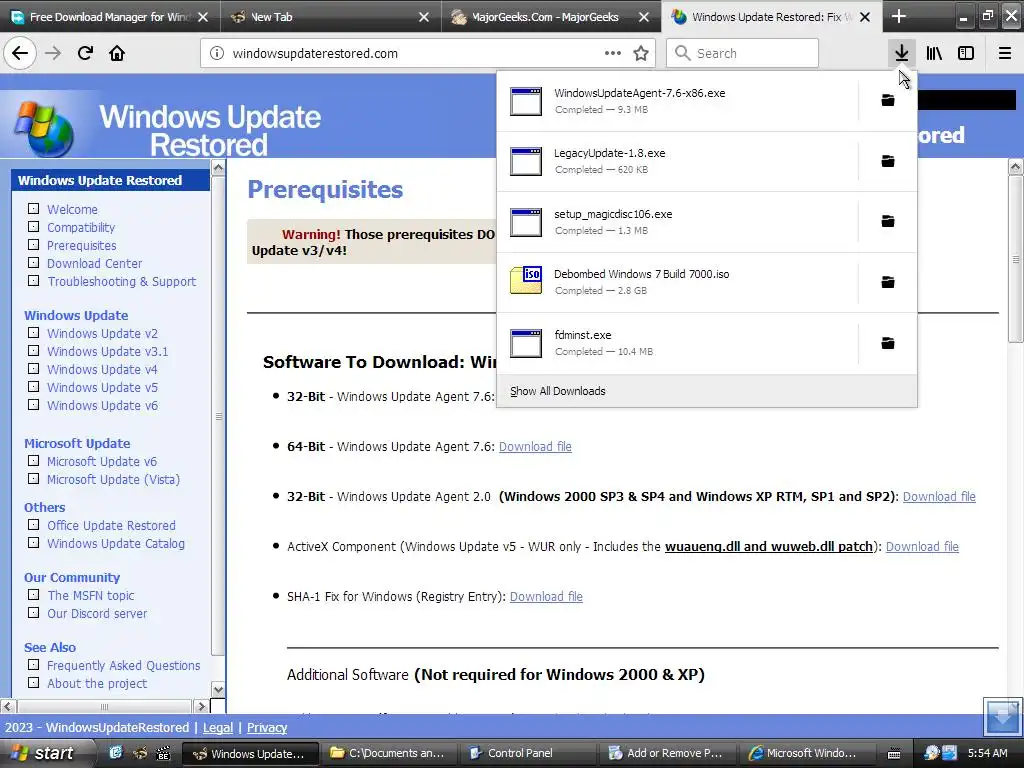Click the Windows Update Restored globe logo
The width and height of the screenshot is (1024, 768).
(44, 129)
